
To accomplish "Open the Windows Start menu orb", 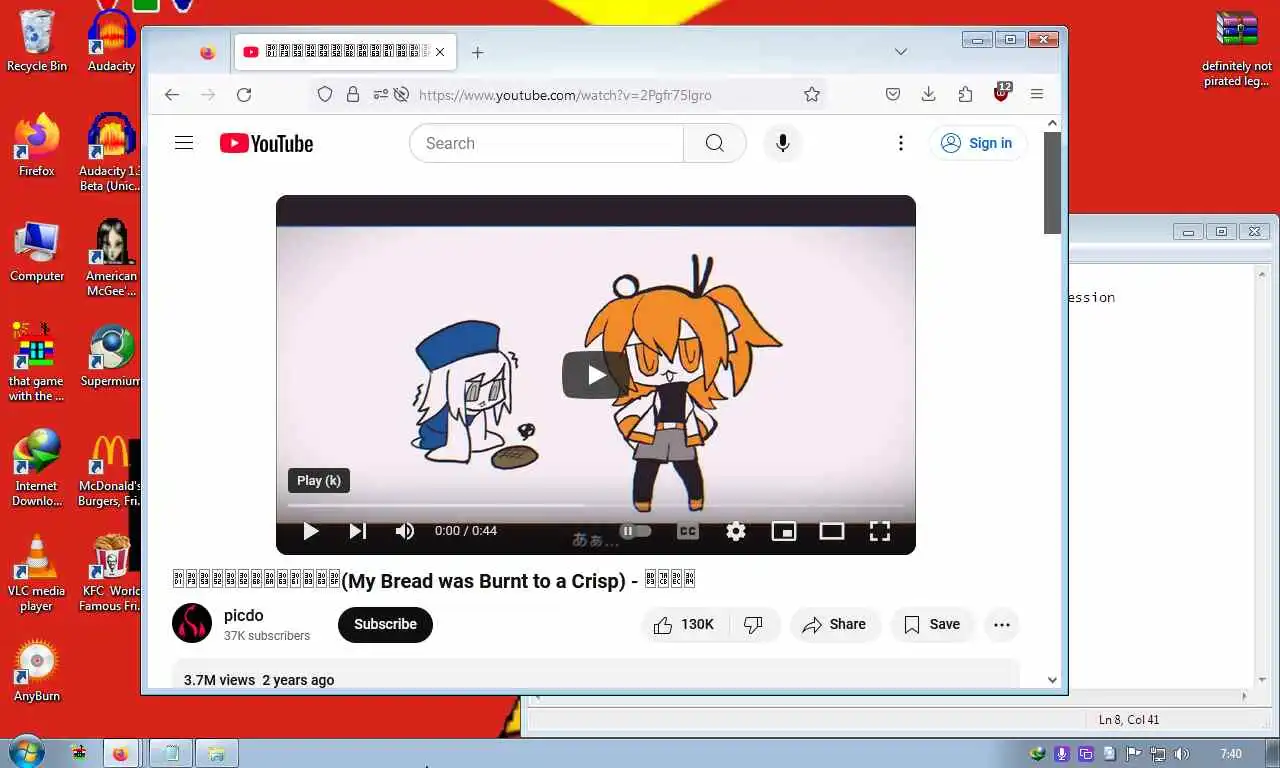I will click(26, 752).
